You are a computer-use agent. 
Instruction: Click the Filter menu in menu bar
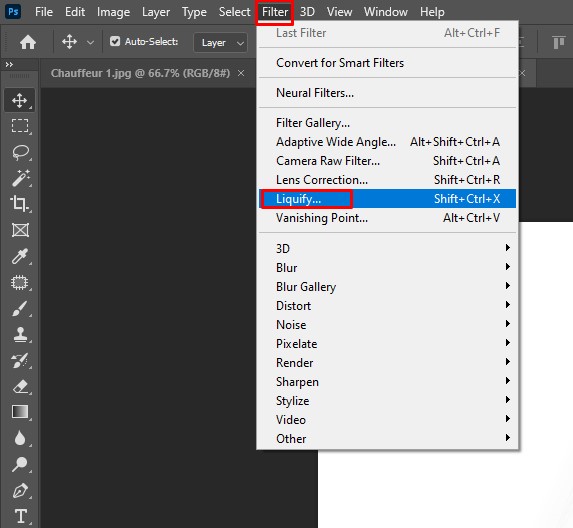click(275, 12)
